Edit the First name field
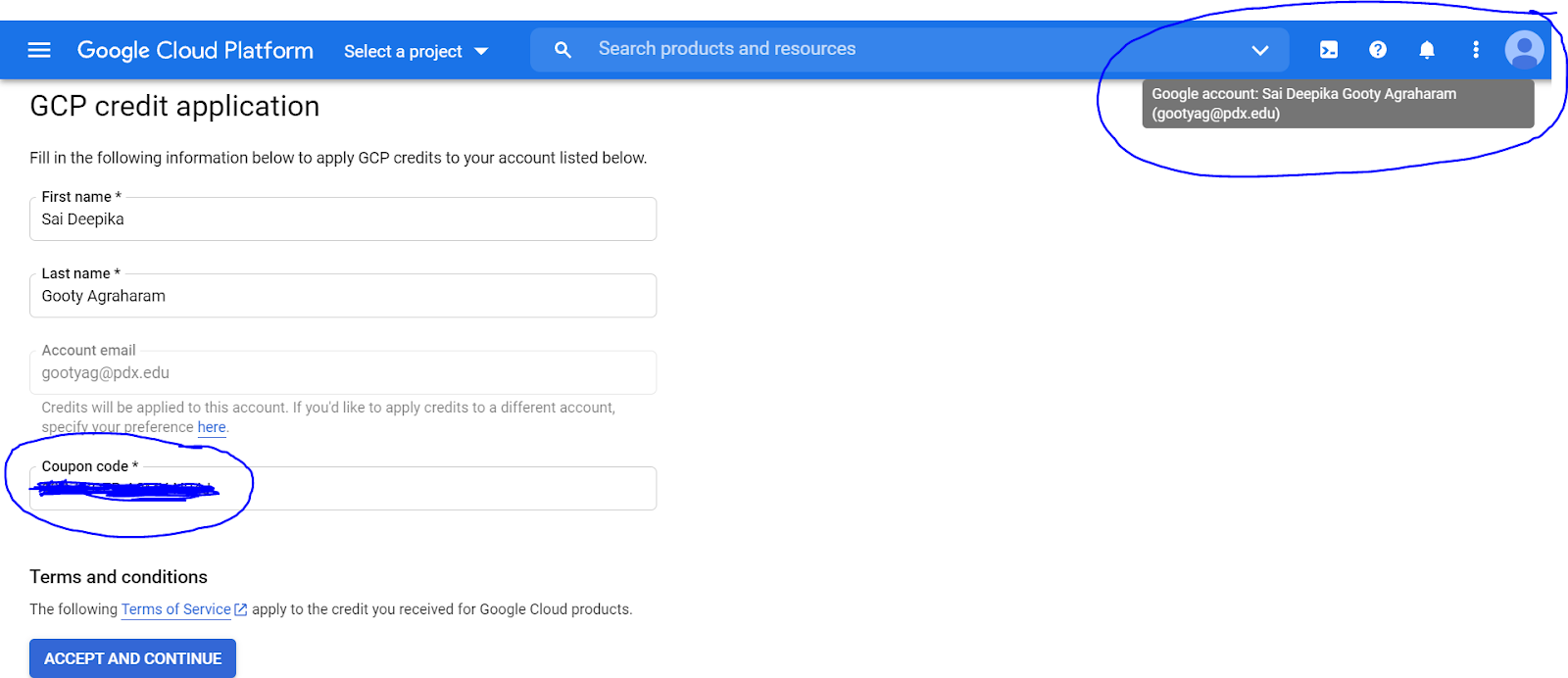Screen dimensions: 1568x678 point(343,218)
